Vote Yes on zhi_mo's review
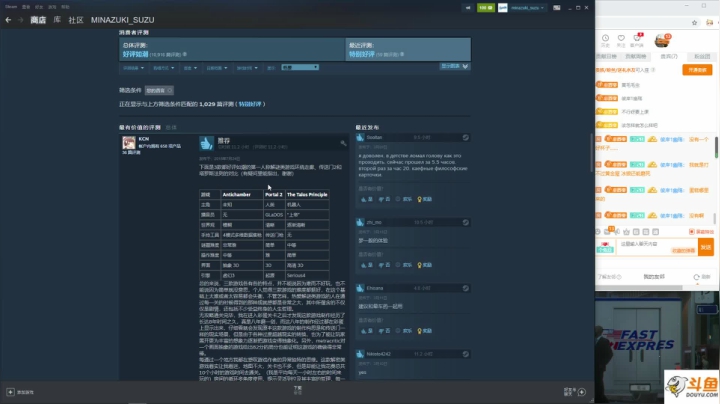 point(366,265)
